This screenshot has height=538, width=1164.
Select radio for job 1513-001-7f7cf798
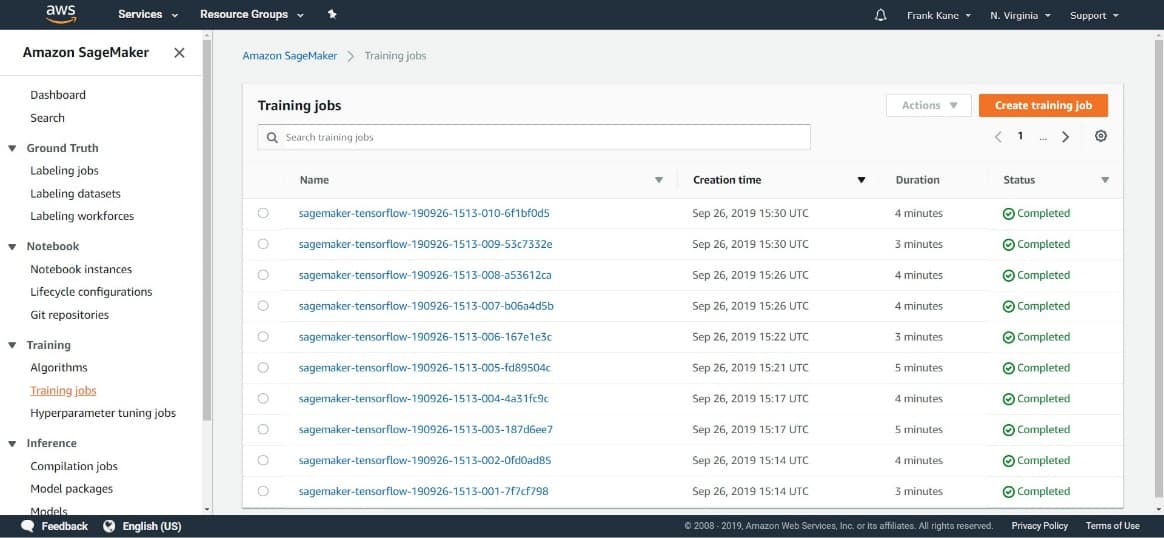263,491
